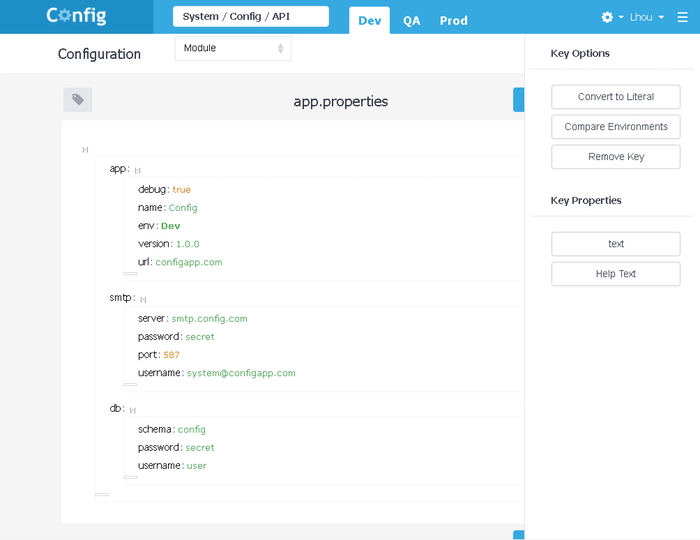Image resolution: width=700 pixels, height=540 pixels.
Task: Collapse the root tree toggle
Action: click(85, 150)
